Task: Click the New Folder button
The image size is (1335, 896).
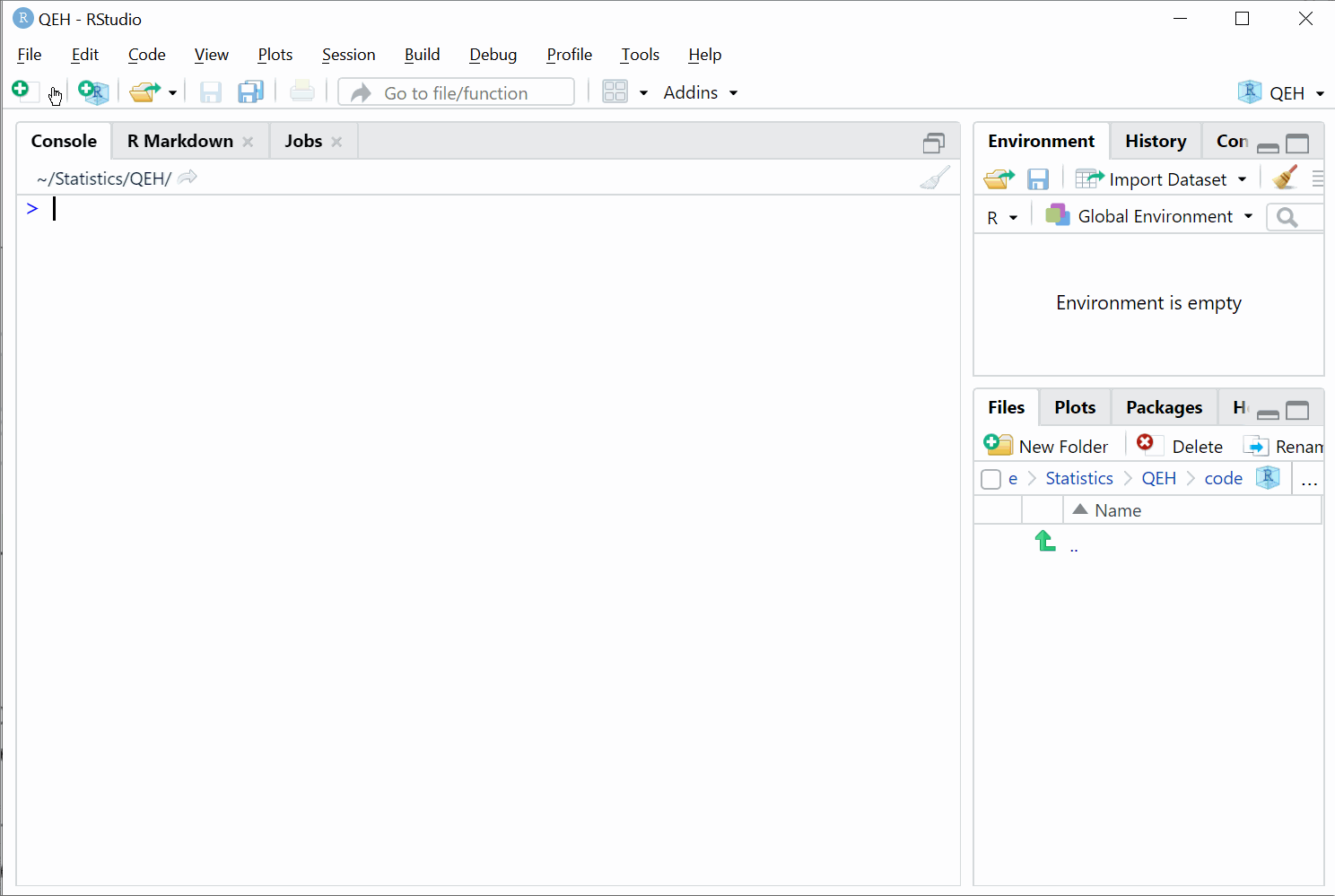Action: (1046, 446)
